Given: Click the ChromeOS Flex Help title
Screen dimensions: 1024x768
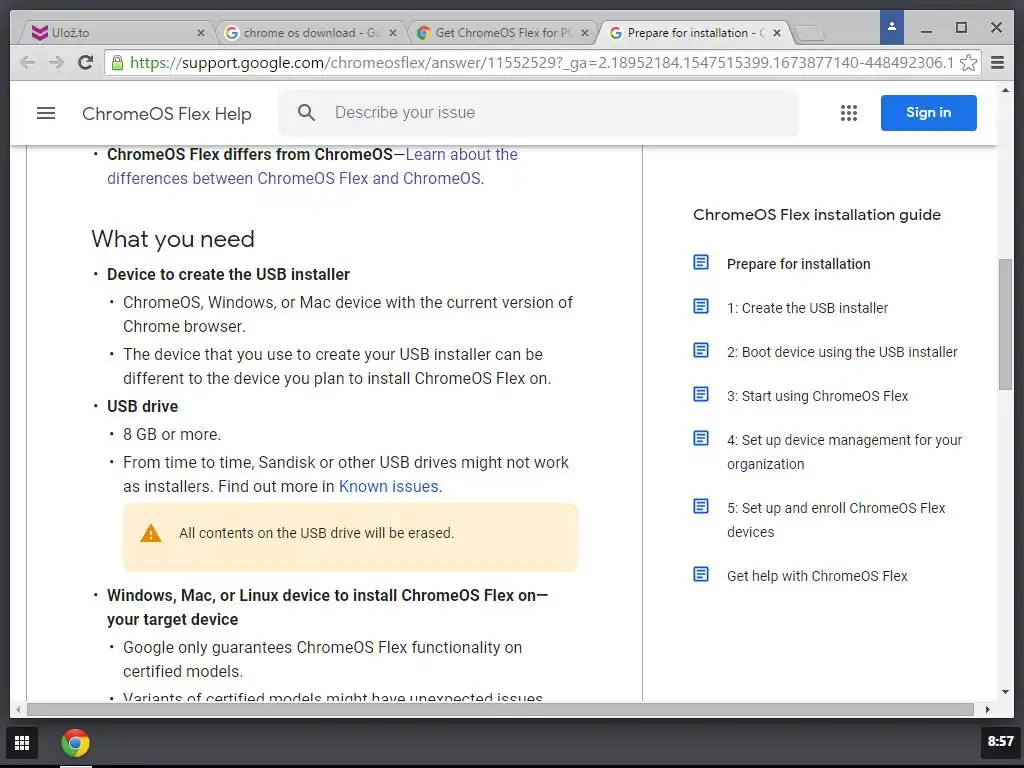Looking at the screenshot, I should (x=167, y=114).
